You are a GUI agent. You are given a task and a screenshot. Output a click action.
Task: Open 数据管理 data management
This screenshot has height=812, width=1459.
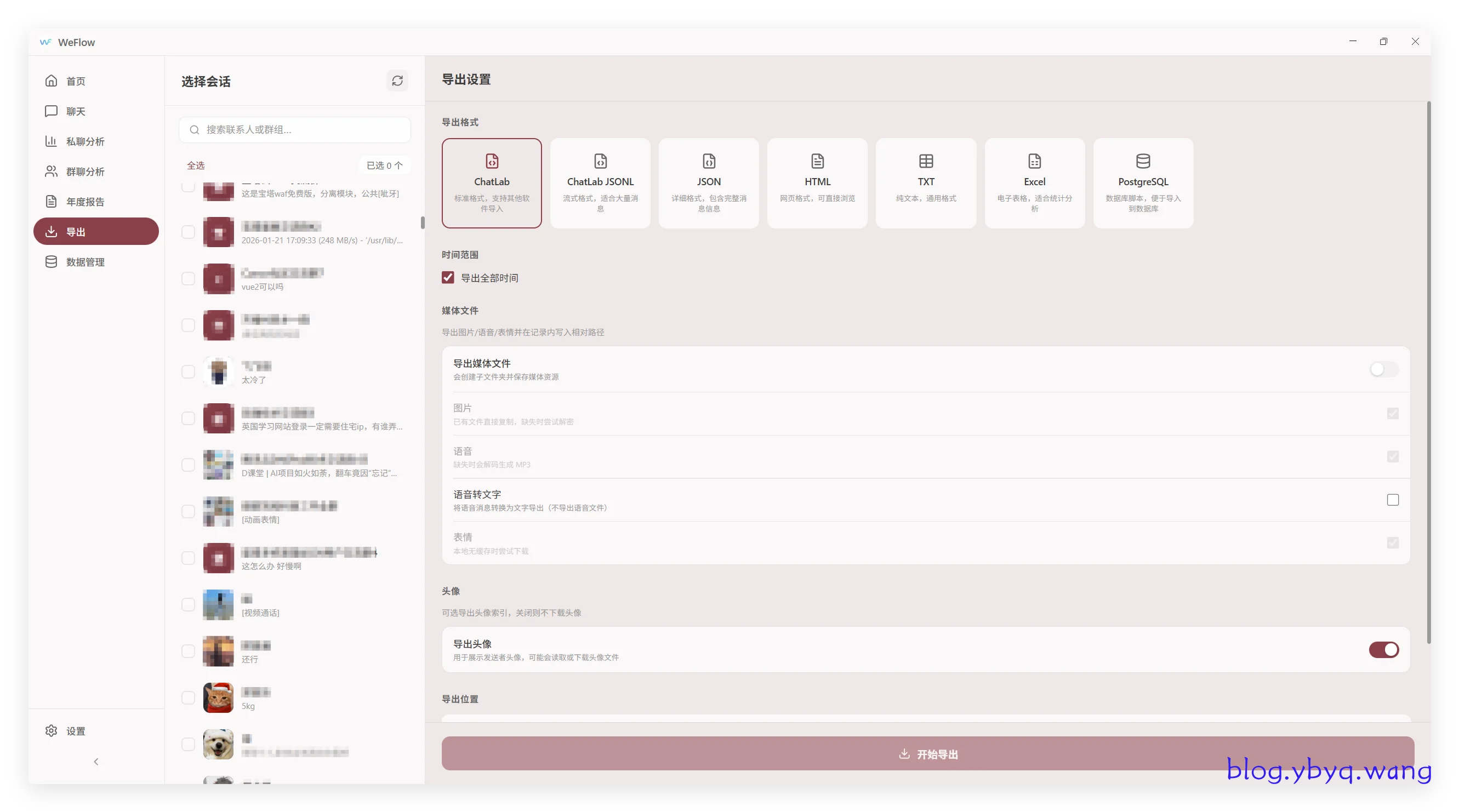click(x=85, y=262)
